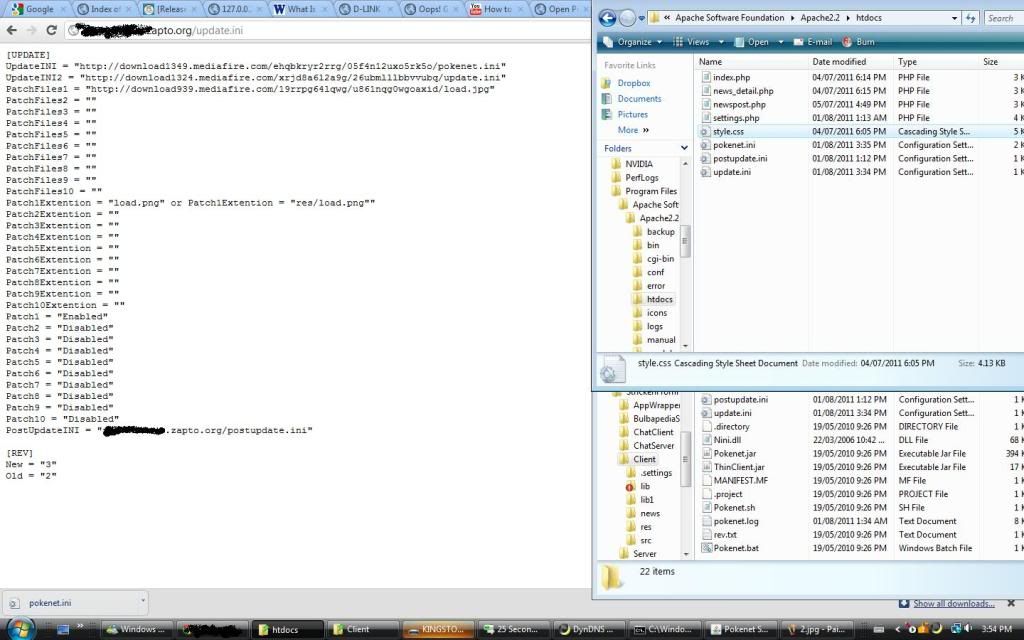Click the Pokenet.jar file icon

click(x=706, y=453)
